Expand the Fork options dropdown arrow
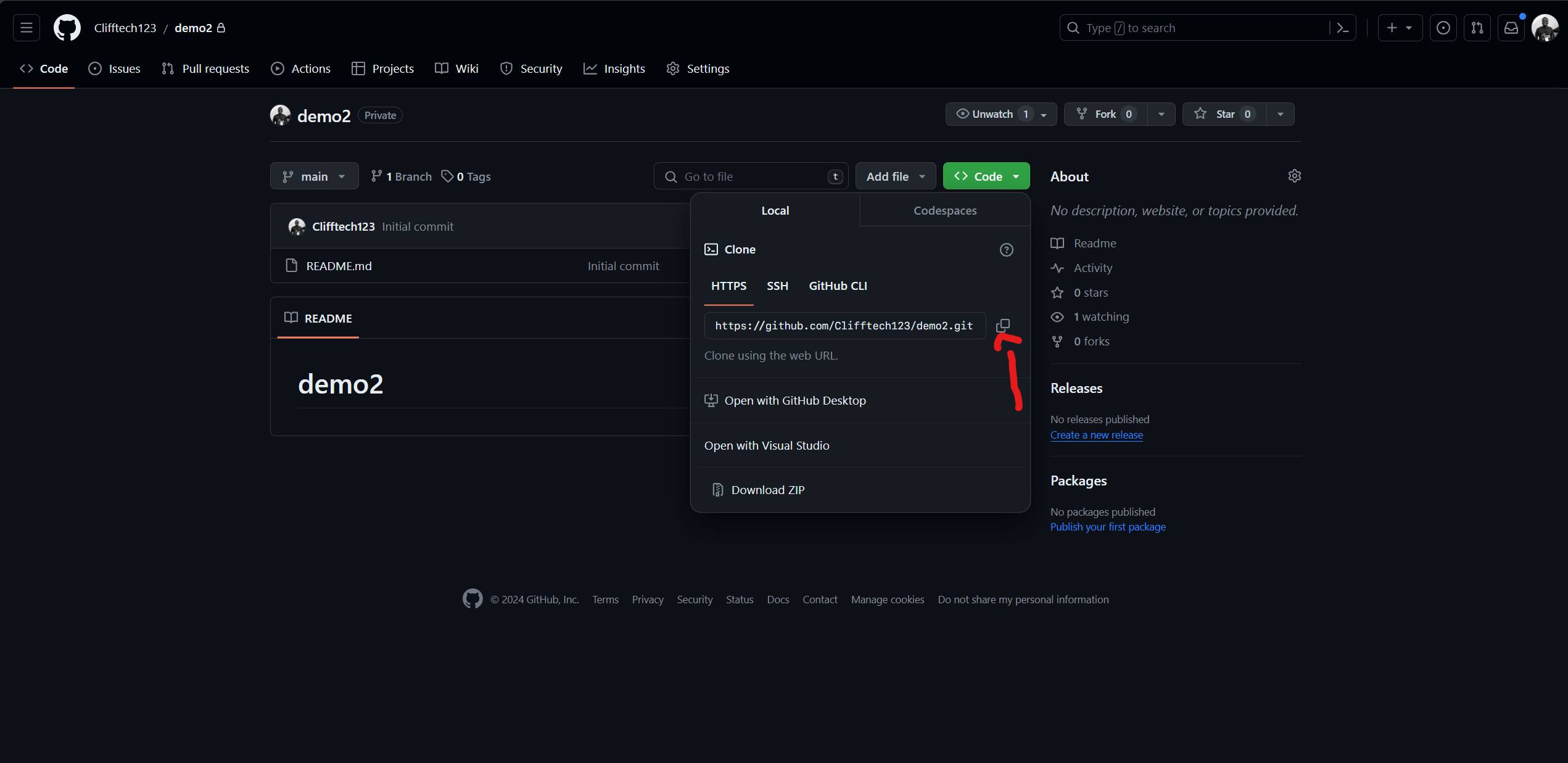 click(1161, 114)
